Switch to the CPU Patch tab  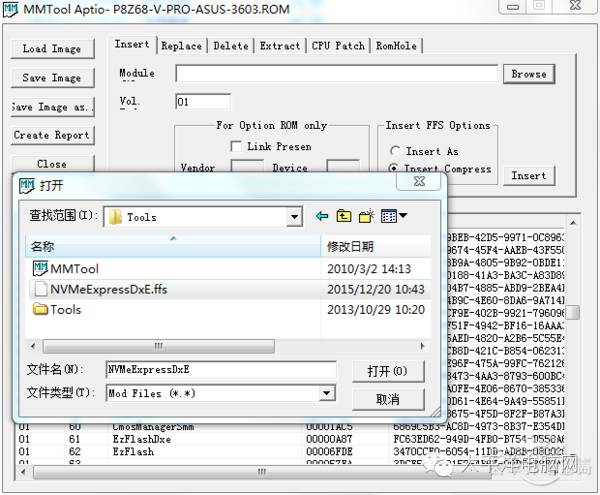pyautogui.click(x=338, y=46)
